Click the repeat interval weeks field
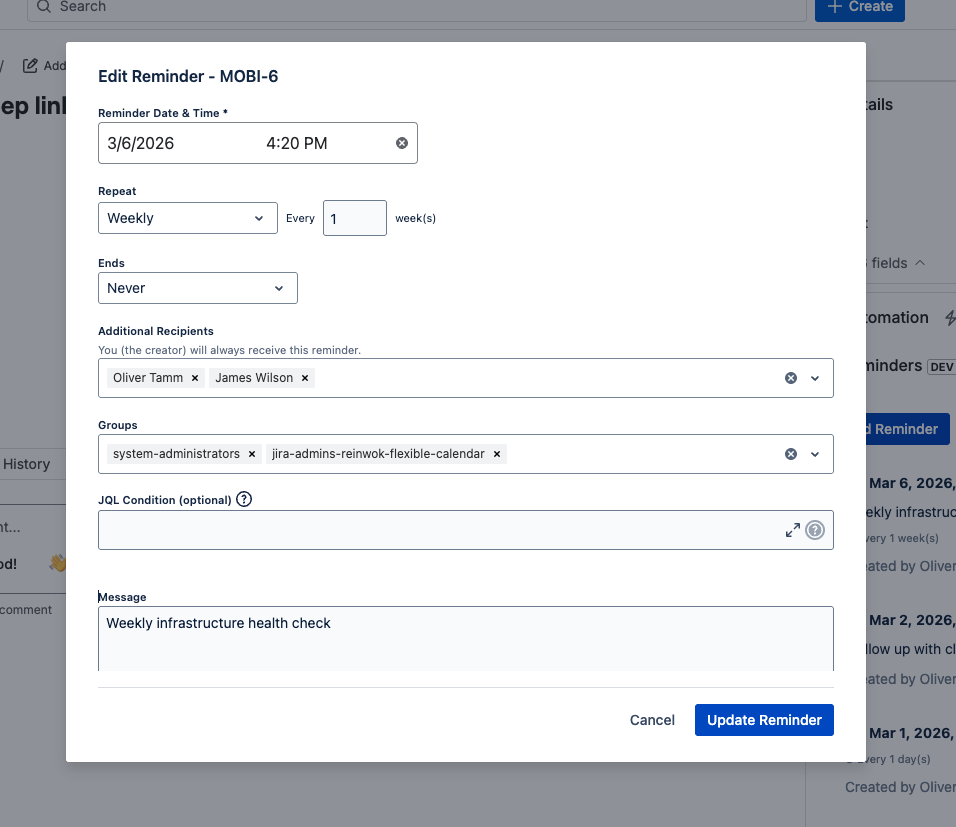956x827 pixels. (x=354, y=218)
